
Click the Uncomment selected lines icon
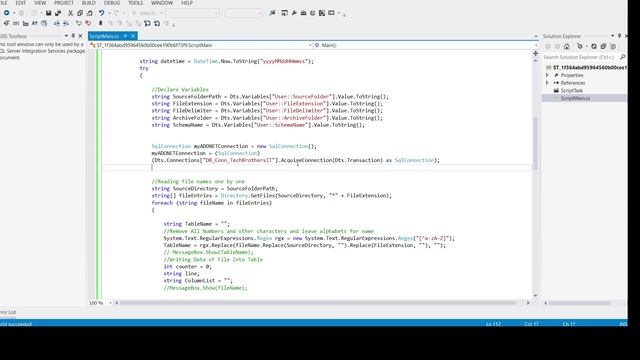tap(88, 23)
